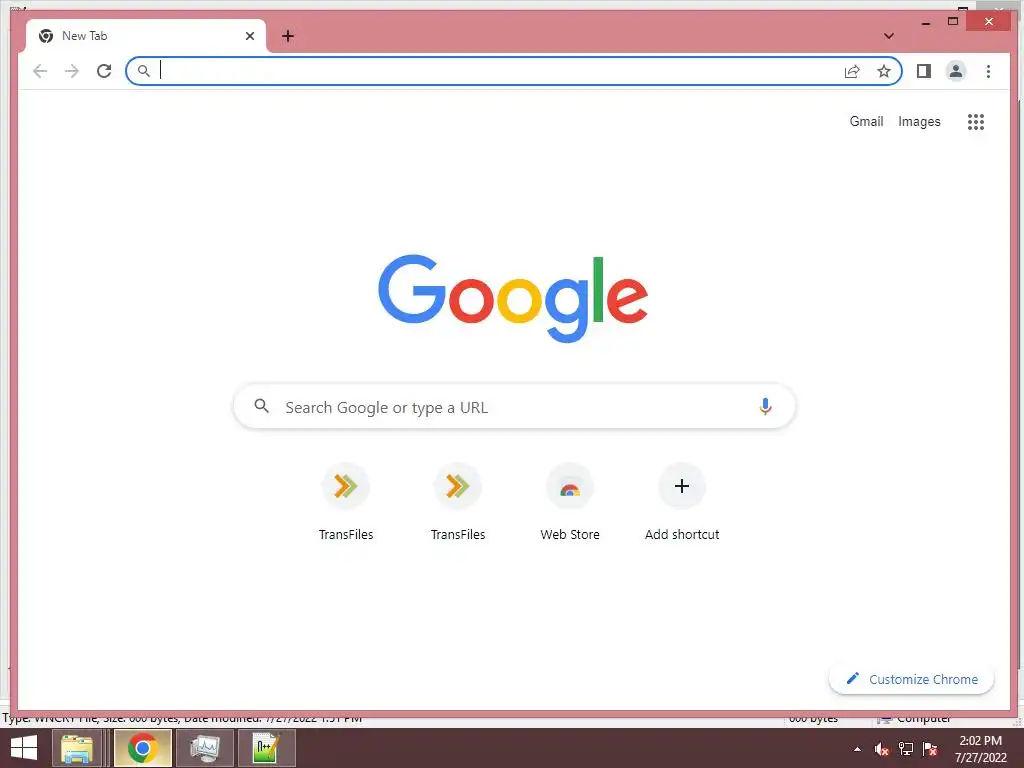This screenshot has width=1024, height=768.
Task: Open the Google apps grid
Action: [976, 121]
